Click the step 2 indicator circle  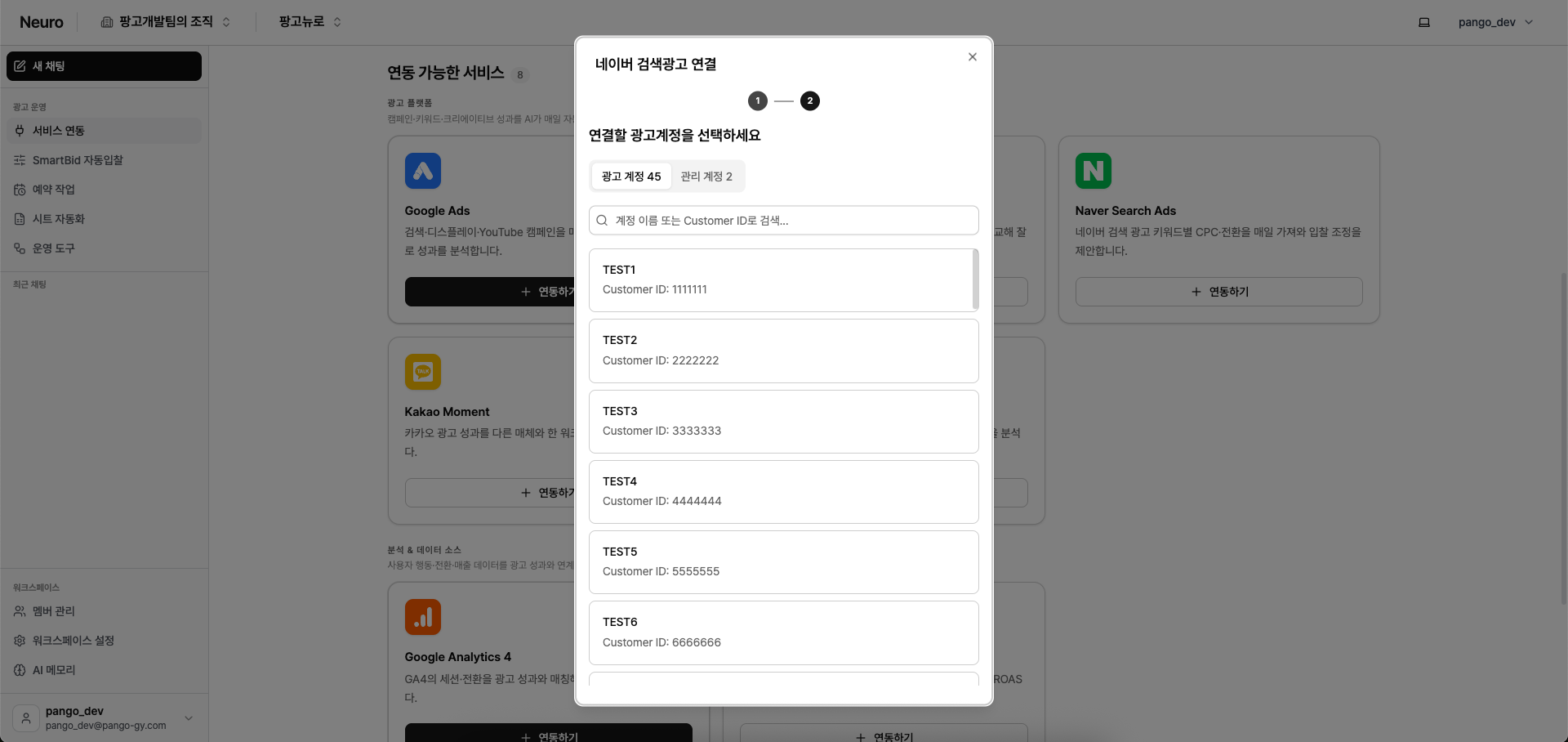[x=809, y=101]
